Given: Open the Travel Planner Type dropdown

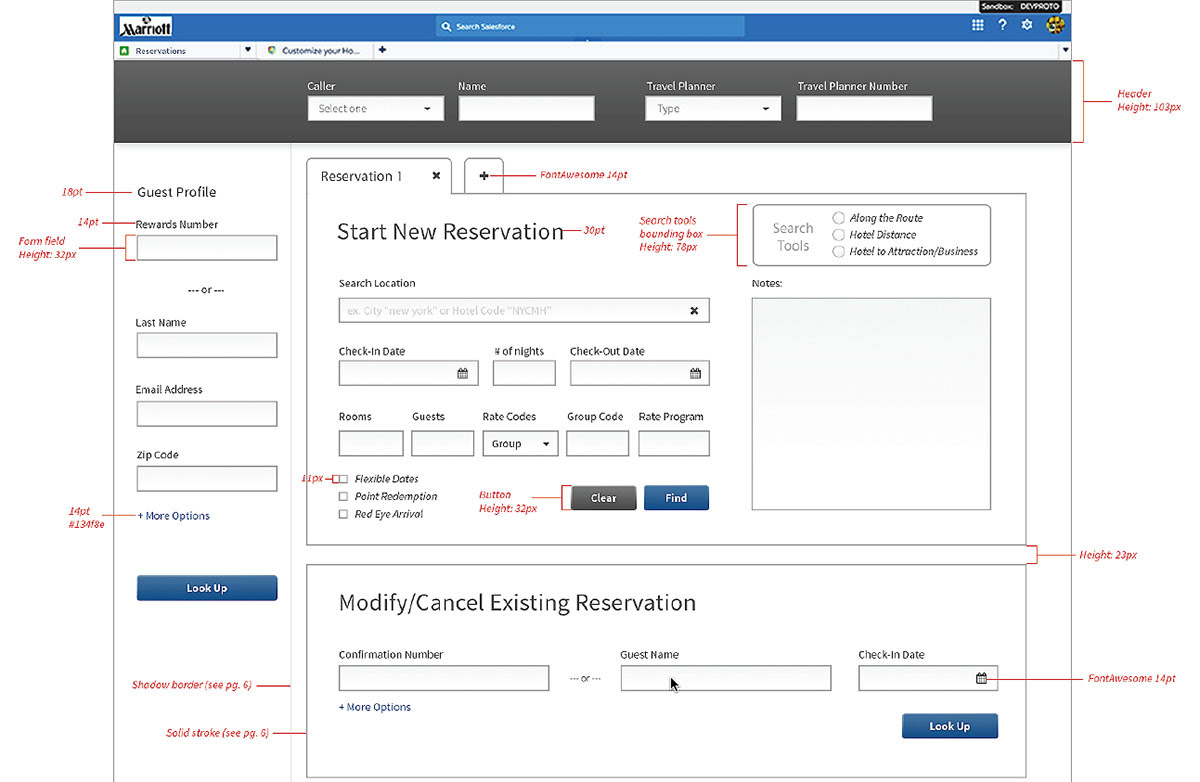Looking at the screenshot, I should (x=713, y=108).
